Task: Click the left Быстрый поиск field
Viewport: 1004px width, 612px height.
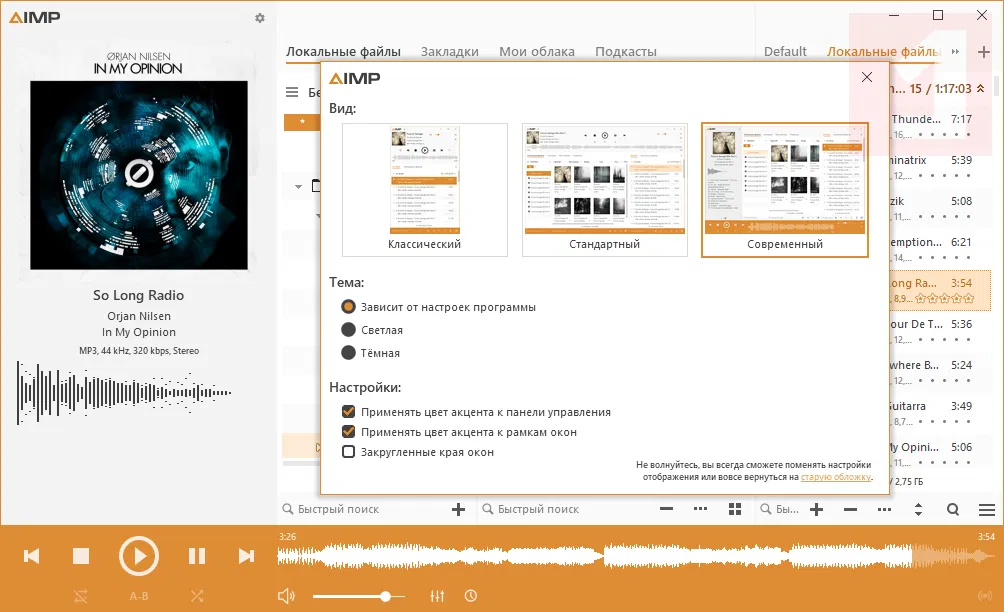Action: [x=365, y=509]
